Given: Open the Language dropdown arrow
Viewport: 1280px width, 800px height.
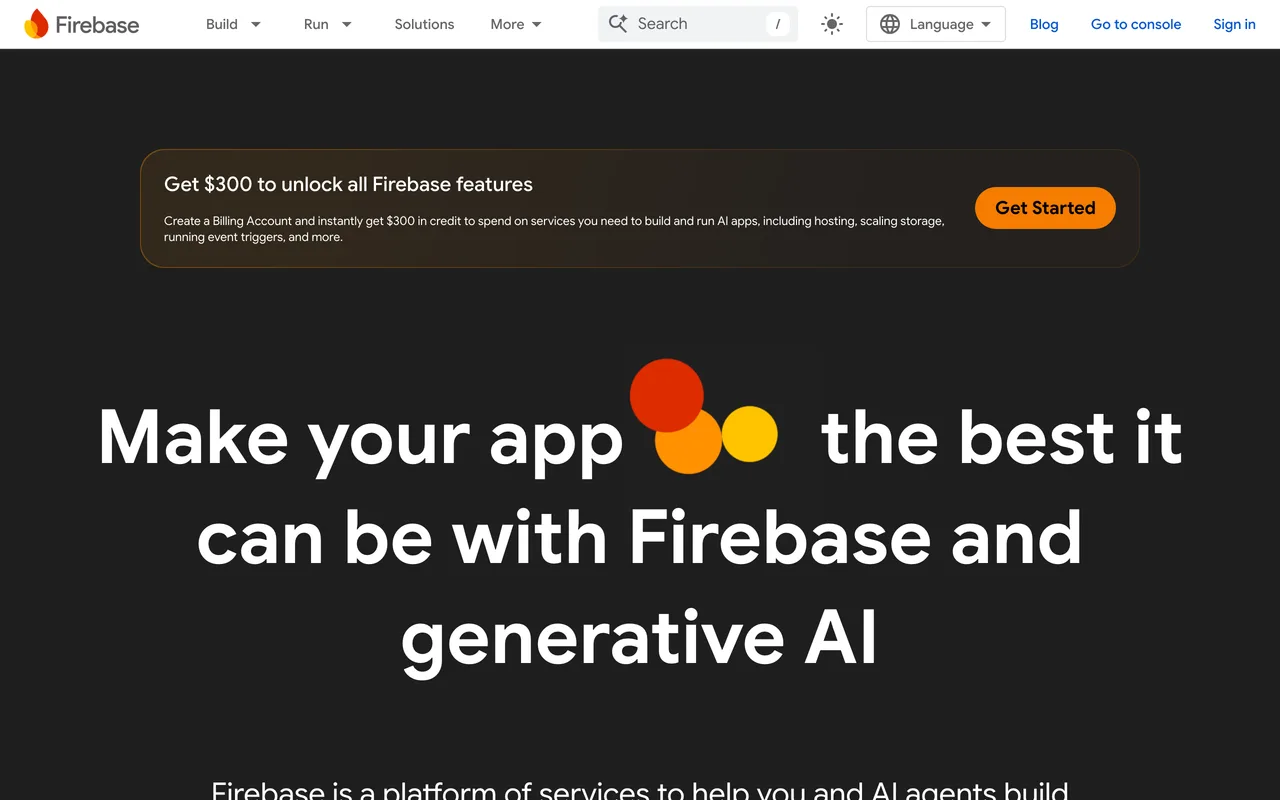Looking at the screenshot, I should click(986, 24).
